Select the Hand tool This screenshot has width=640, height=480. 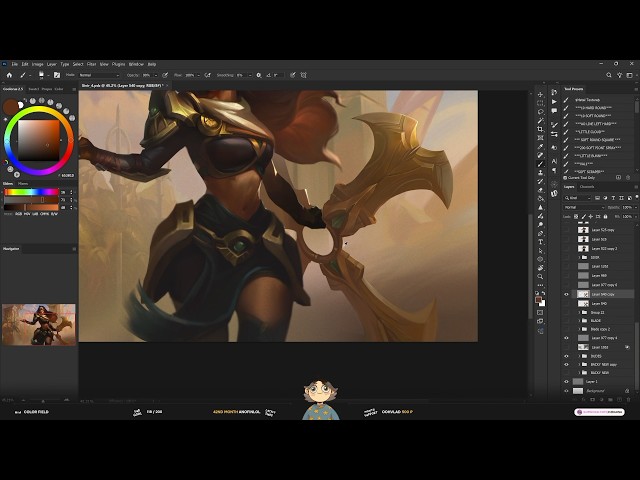click(x=540, y=268)
